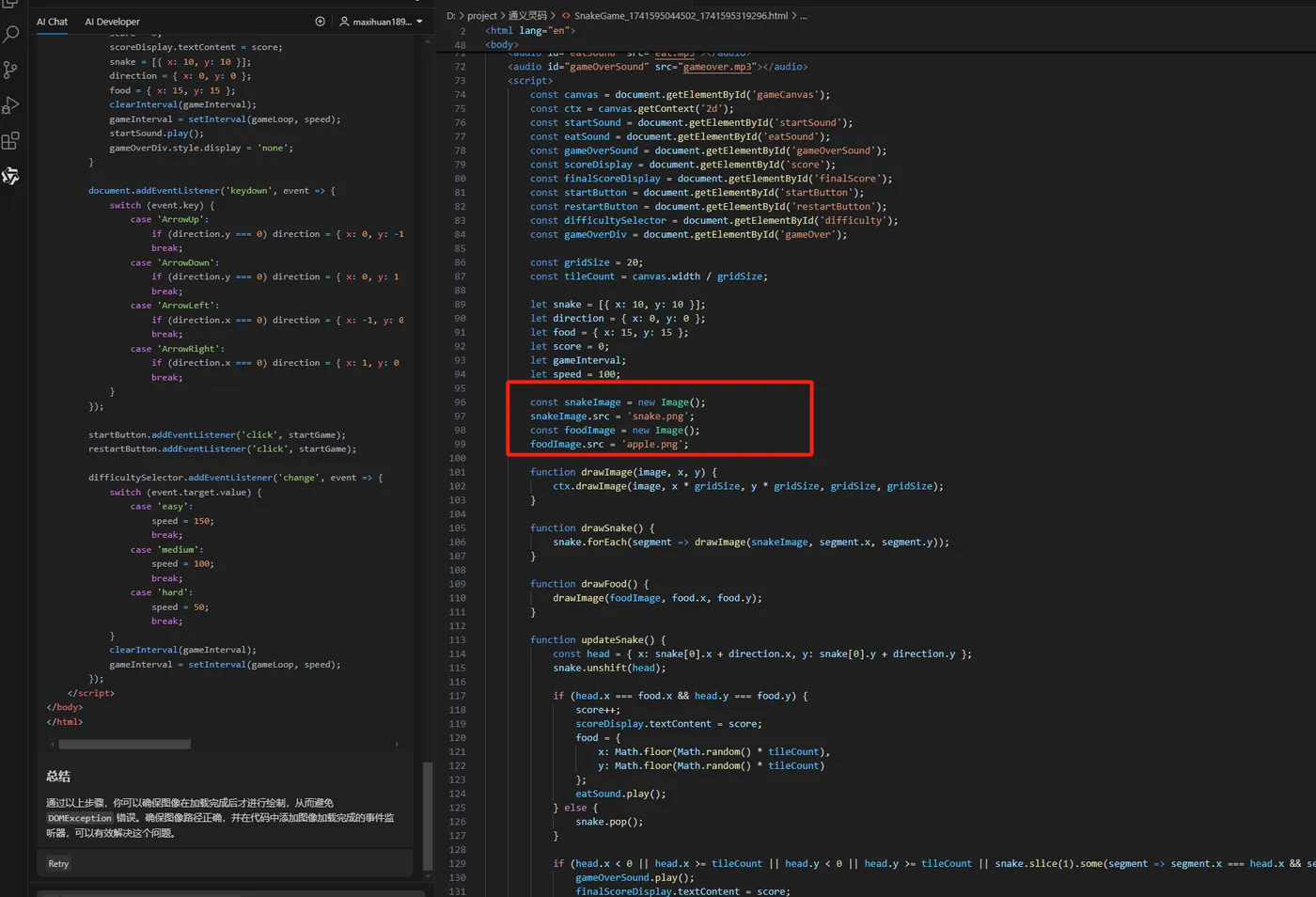Click the 总结 heading in the chat

[x=58, y=777]
